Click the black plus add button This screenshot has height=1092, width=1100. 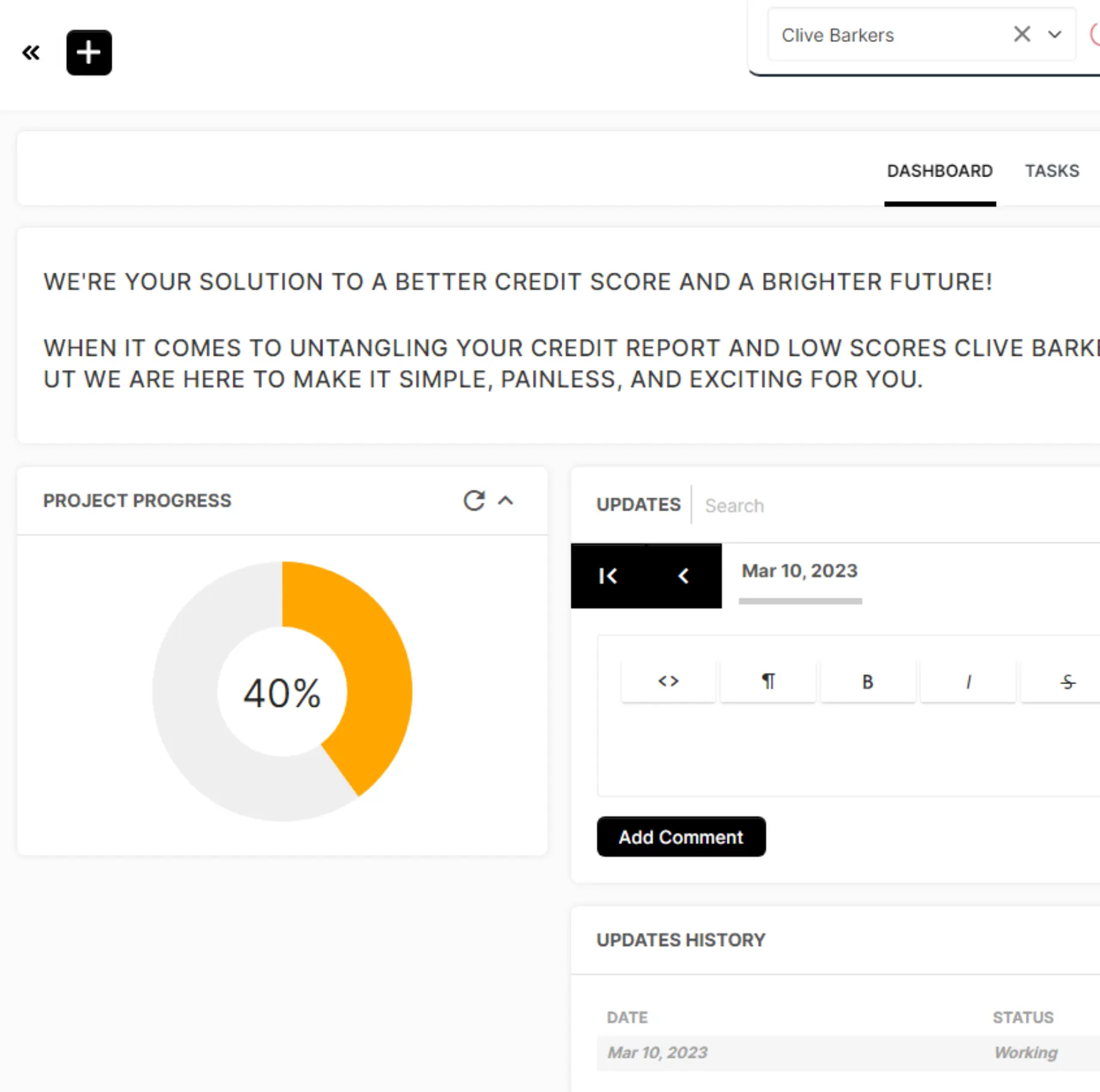click(89, 53)
